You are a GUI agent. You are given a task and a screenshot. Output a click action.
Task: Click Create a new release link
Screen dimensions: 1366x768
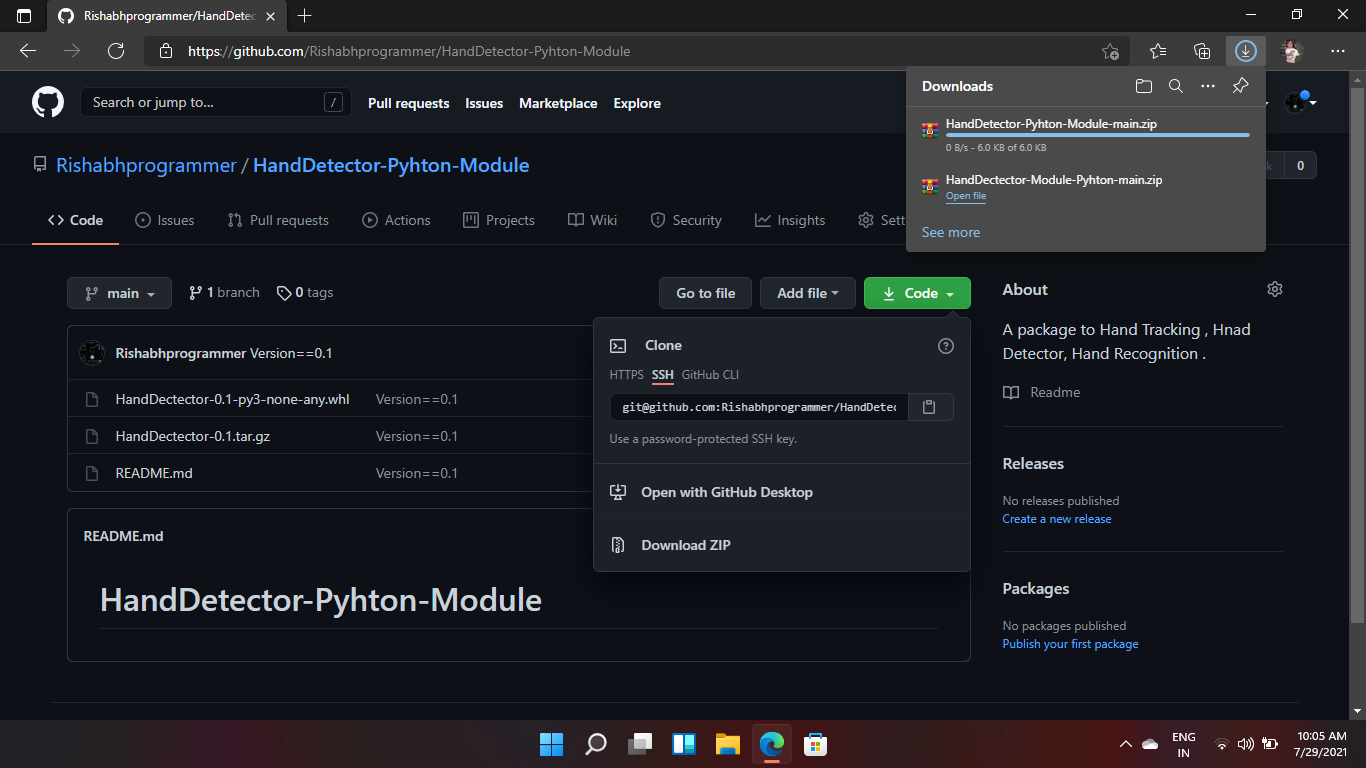tap(1057, 519)
